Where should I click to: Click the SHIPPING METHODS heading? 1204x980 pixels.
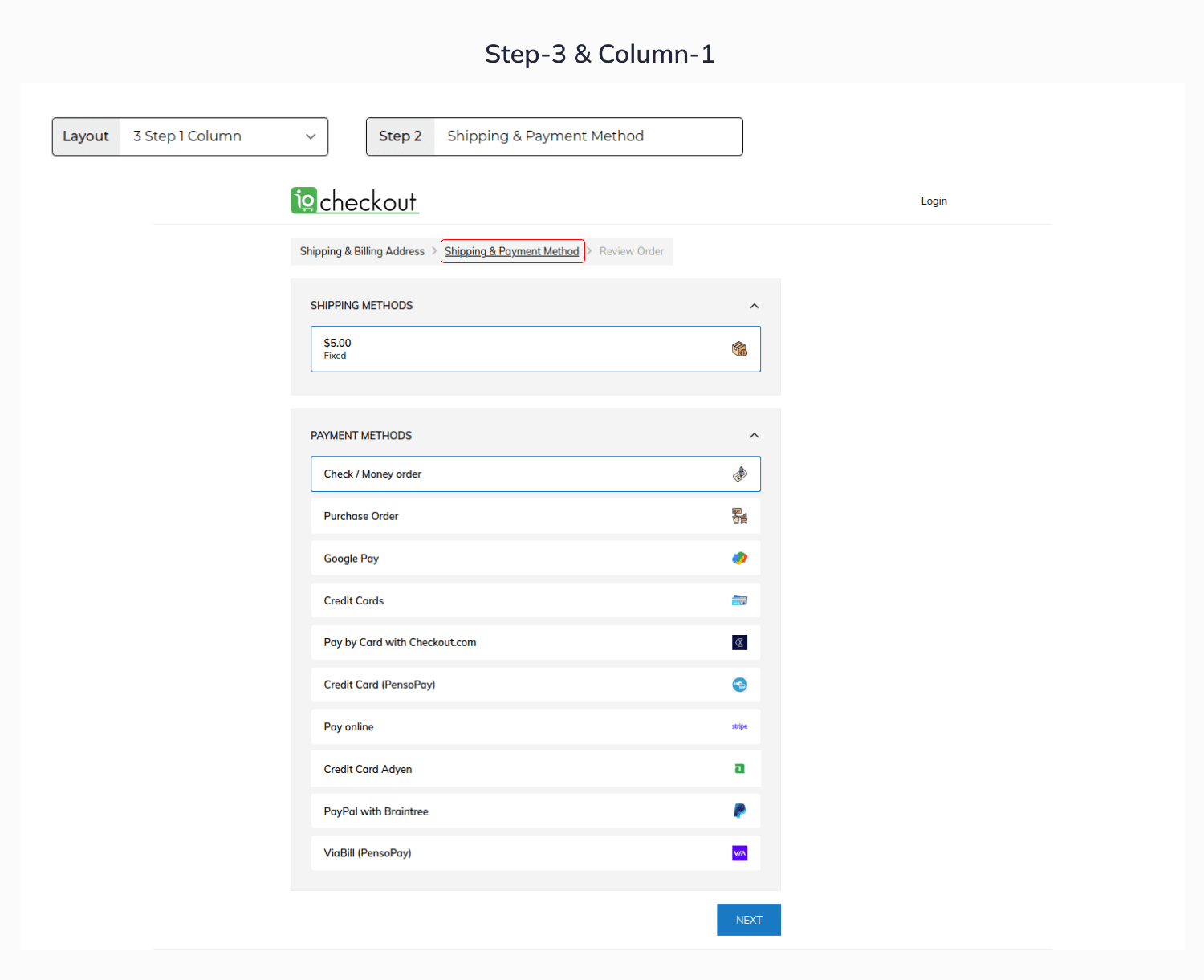(361, 306)
